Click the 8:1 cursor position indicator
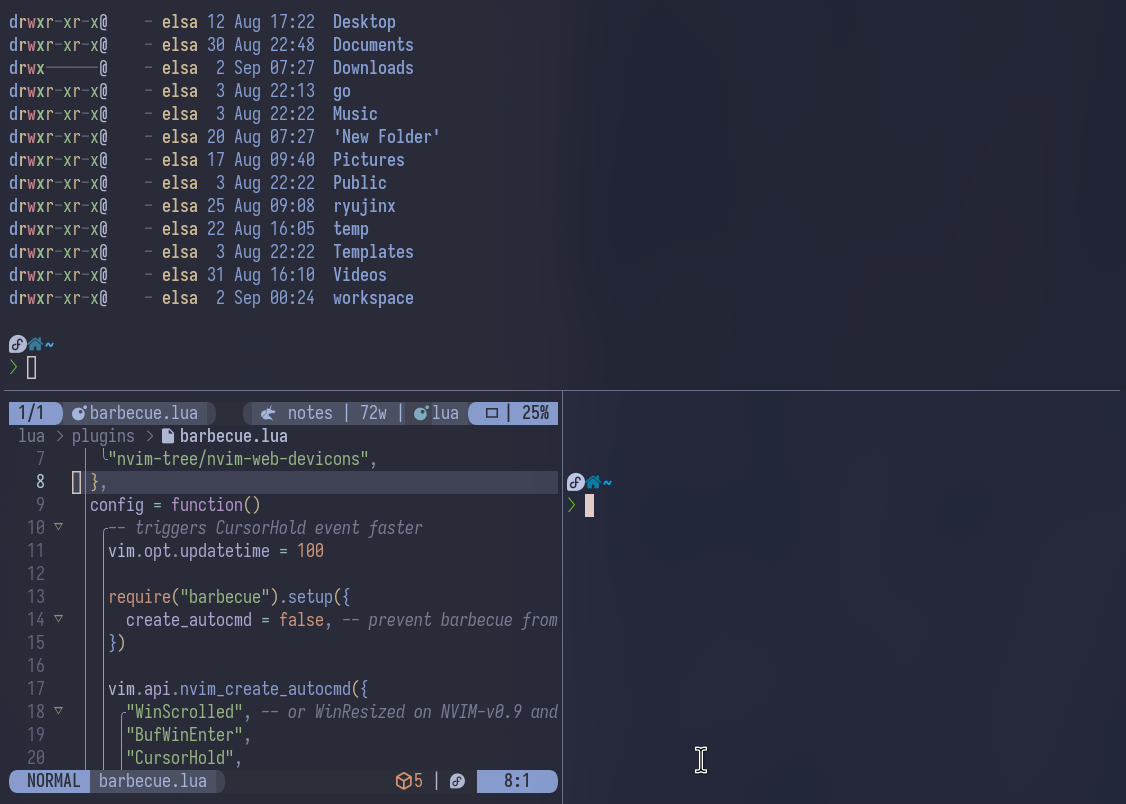Screen dimensions: 1126x804 [x=517, y=781]
